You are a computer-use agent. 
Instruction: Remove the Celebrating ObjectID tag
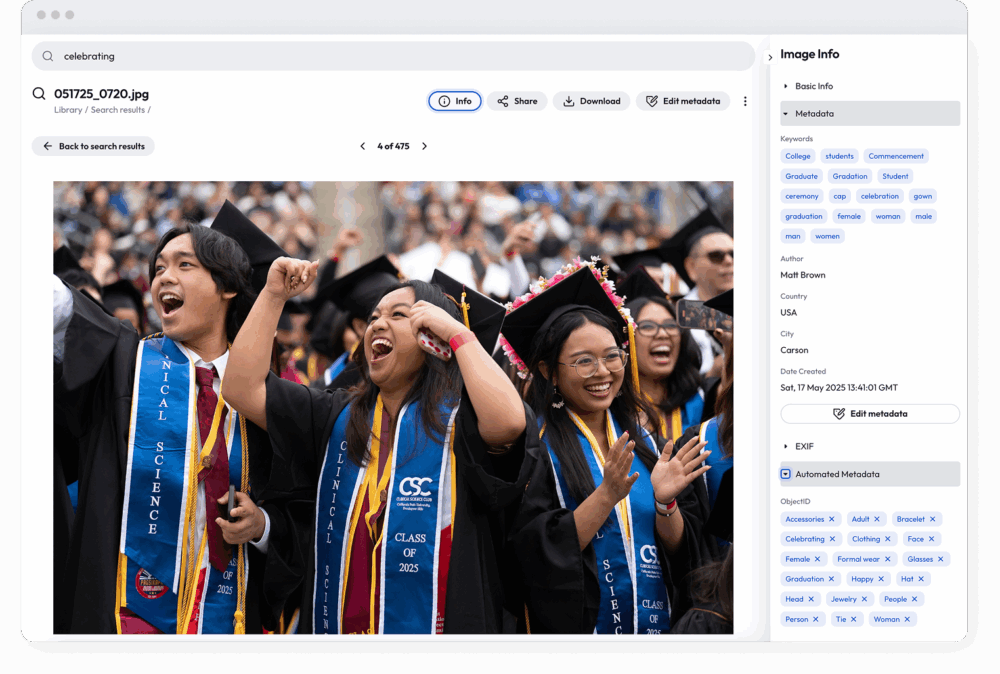click(x=832, y=539)
